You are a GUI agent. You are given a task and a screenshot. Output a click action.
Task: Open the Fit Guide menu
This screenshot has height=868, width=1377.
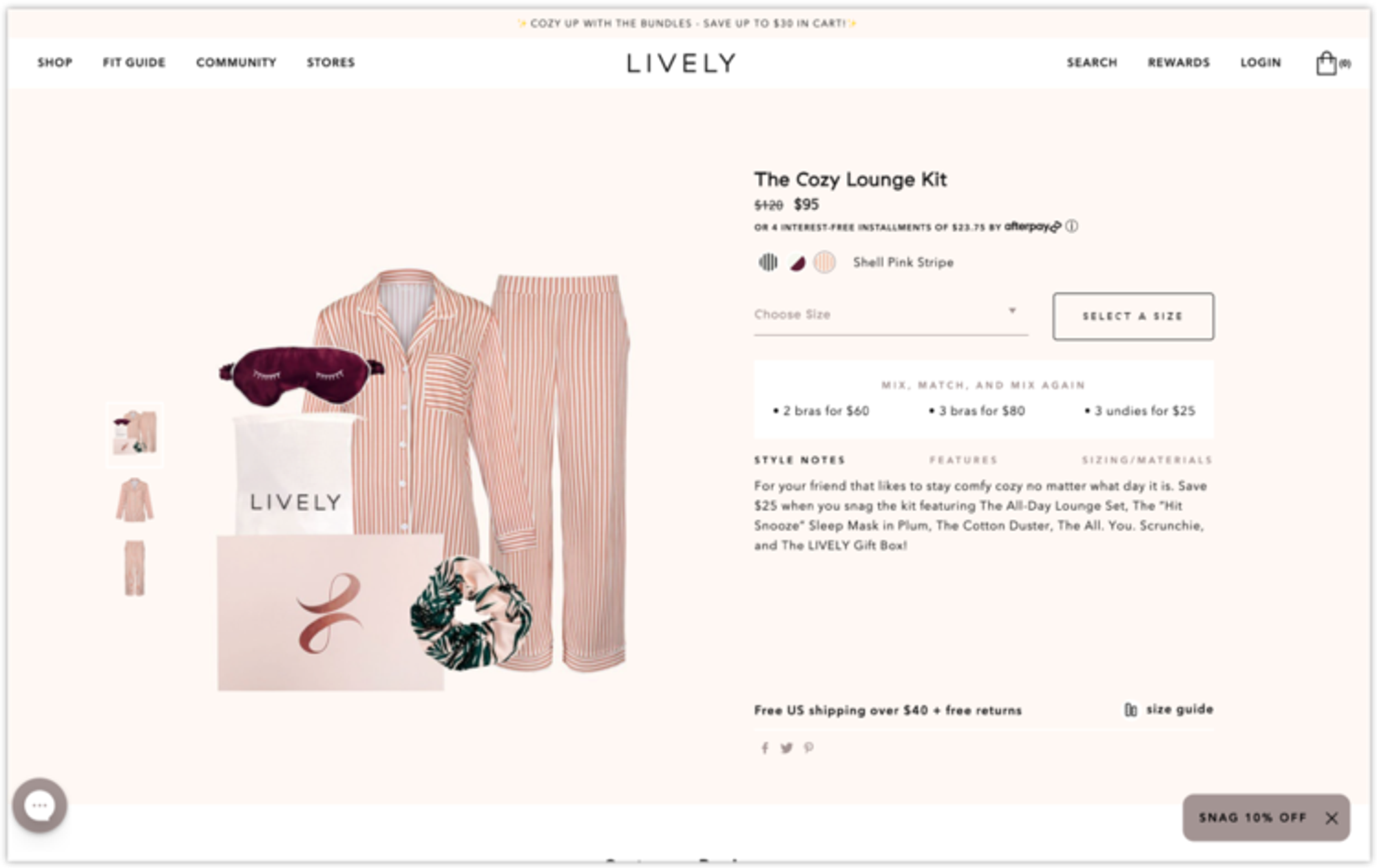134,63
